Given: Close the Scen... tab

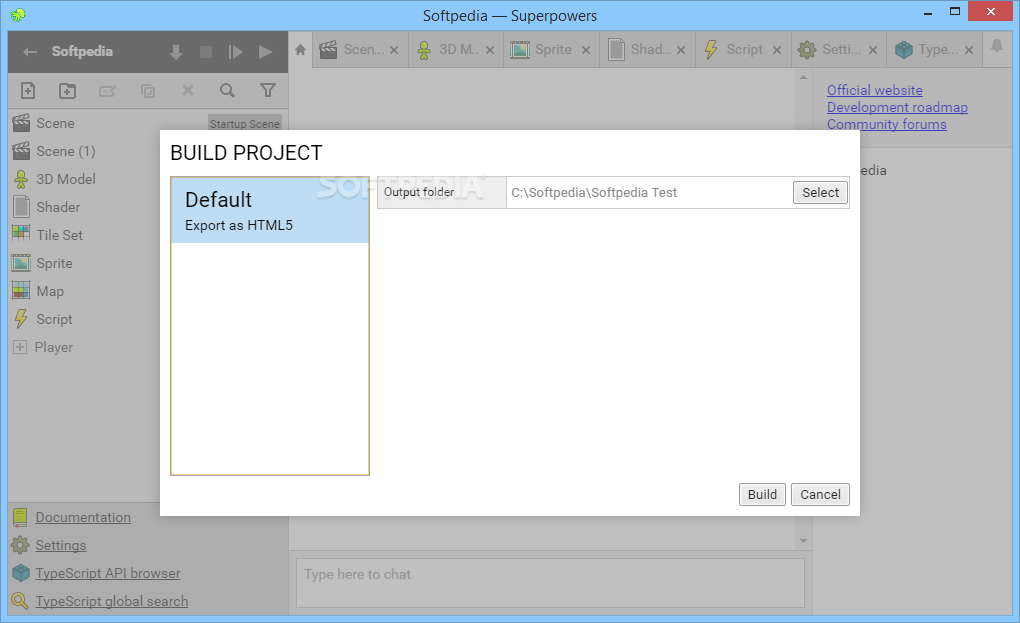Looking at the screenshot, I should click(394, 50).
